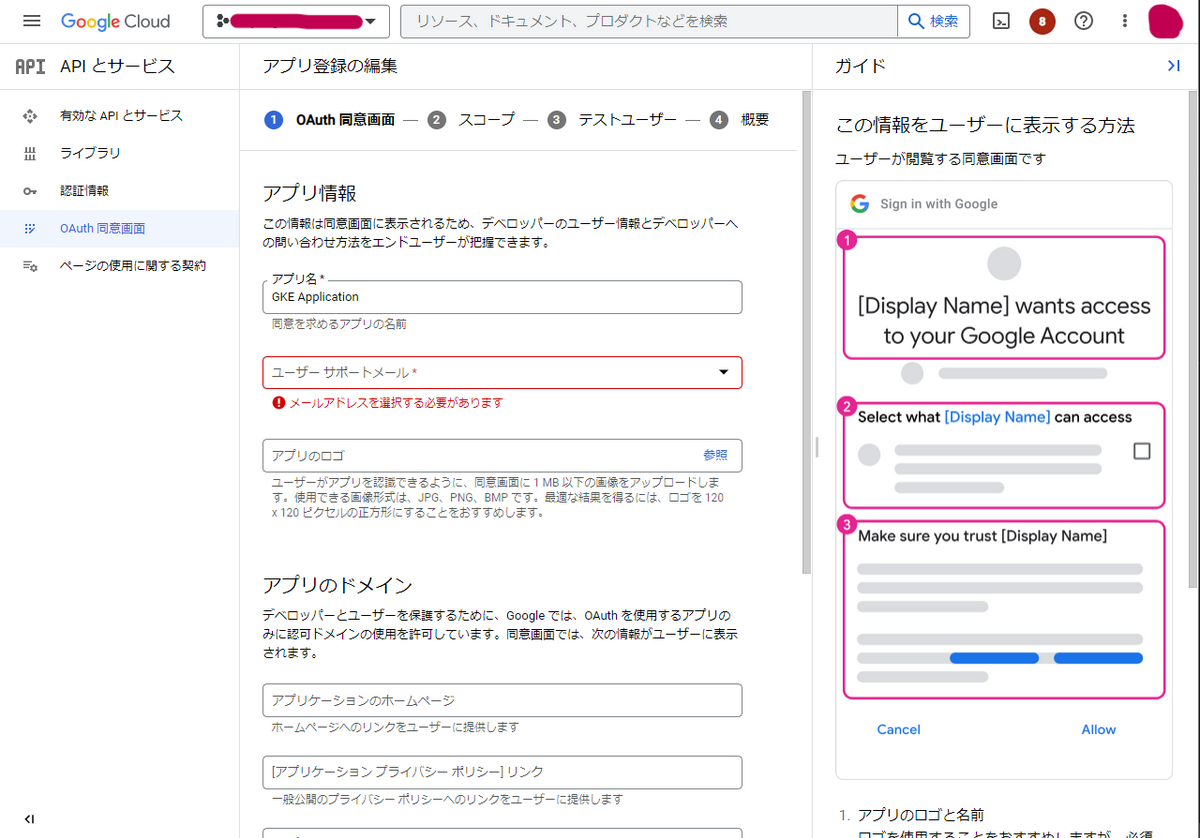Click the Google Cloud logo
Viewport: 1200px width, 838px height.
(115, 21)
